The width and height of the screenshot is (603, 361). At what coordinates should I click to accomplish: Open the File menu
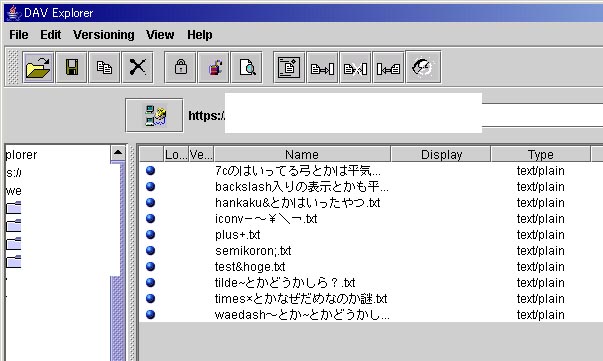pos(18,35)
